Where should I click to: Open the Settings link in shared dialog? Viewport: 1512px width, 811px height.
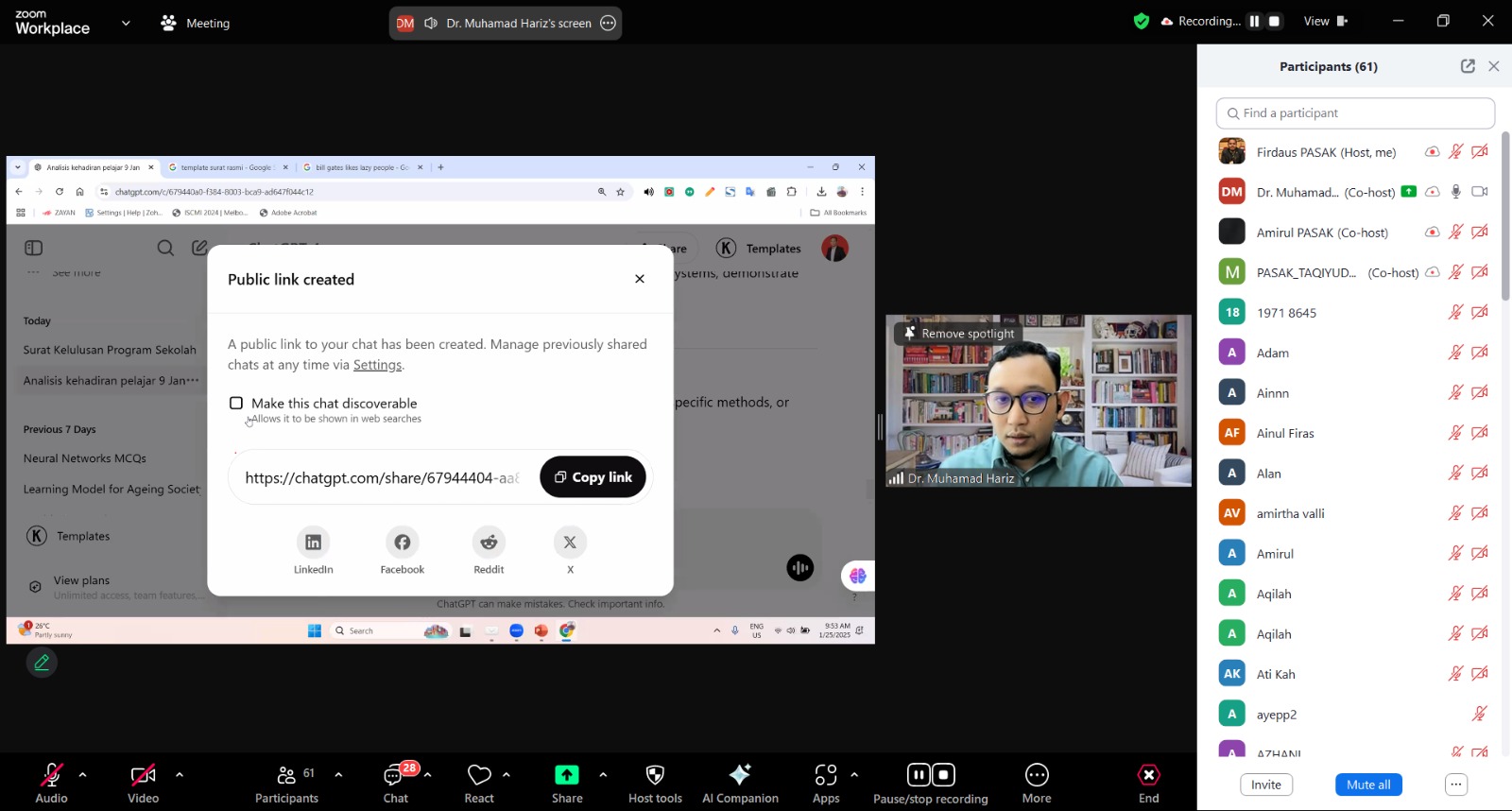click(377, 365)
